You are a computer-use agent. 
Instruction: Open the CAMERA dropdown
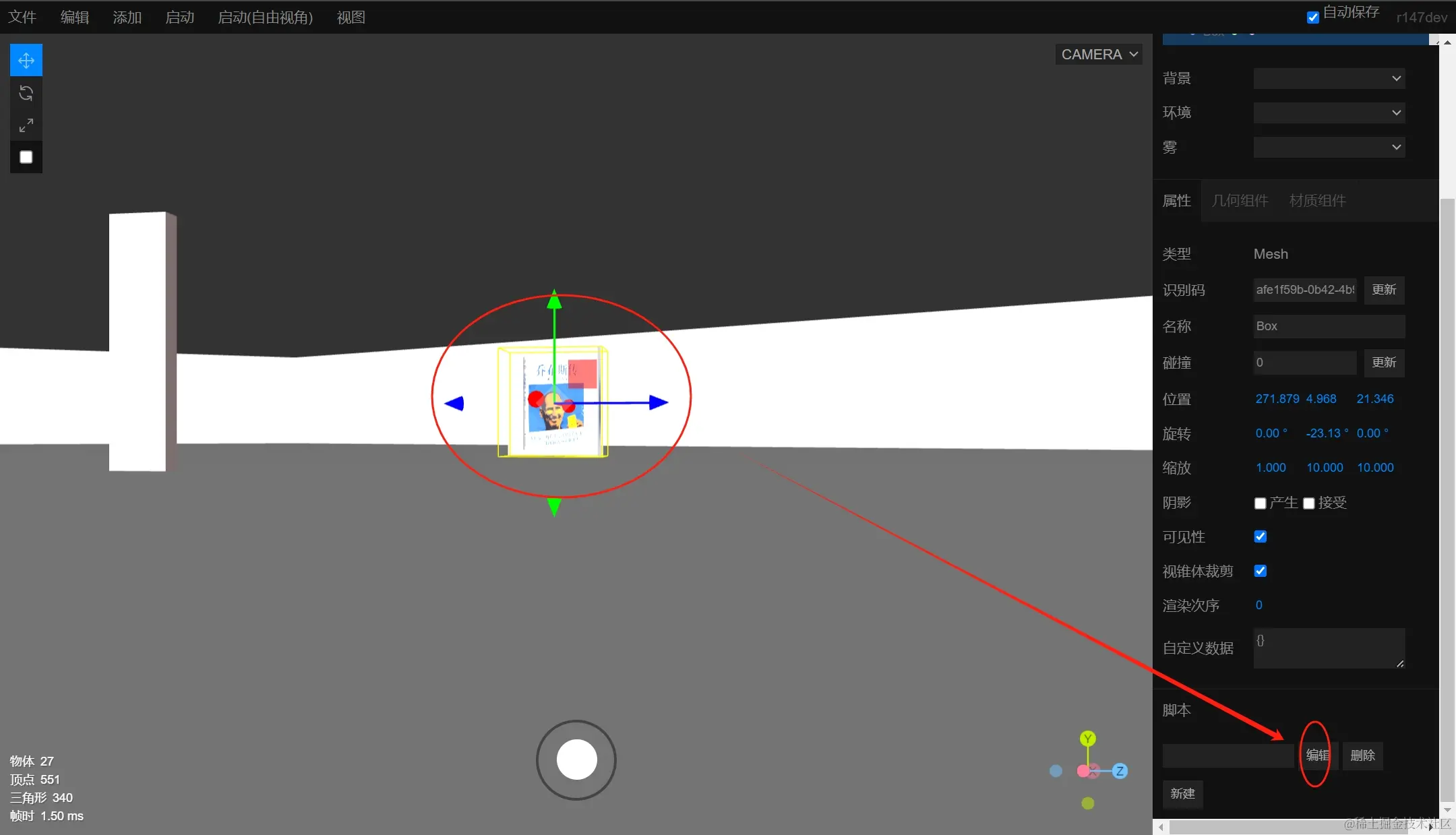coord(1099,55)
